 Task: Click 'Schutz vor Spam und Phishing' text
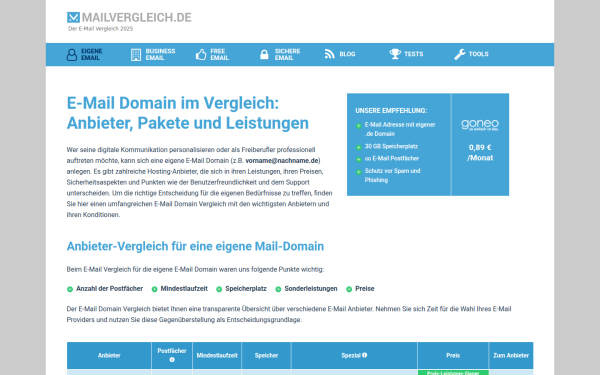tap(392, 176)
